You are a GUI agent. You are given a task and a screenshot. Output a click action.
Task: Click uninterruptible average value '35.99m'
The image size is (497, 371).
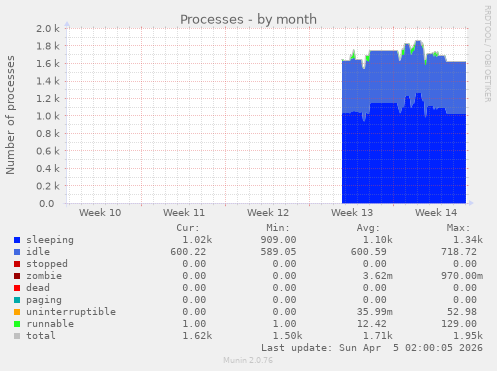(x=374, y=312)
